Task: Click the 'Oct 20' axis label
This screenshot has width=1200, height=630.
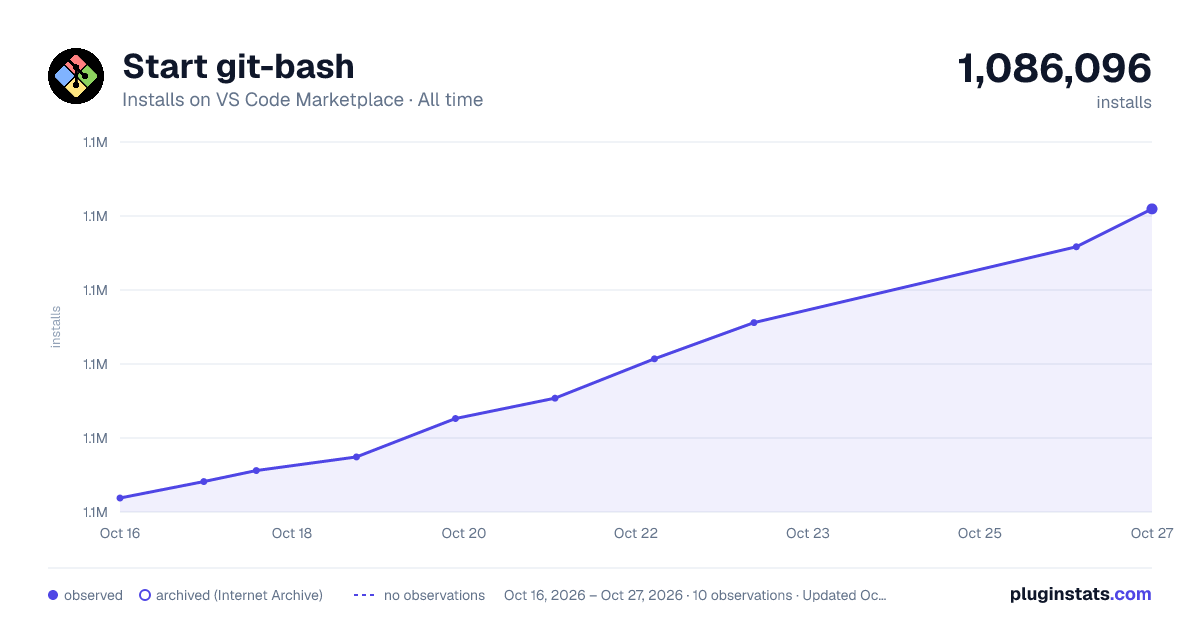Action: click(464, 533)
